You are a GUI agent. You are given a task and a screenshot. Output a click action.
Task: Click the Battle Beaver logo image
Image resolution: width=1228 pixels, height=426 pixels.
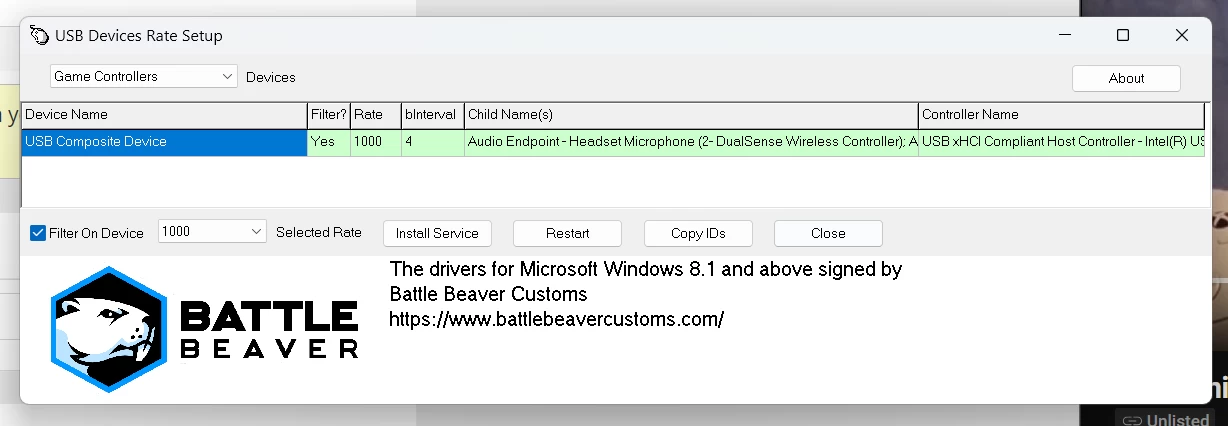(205, 327)
